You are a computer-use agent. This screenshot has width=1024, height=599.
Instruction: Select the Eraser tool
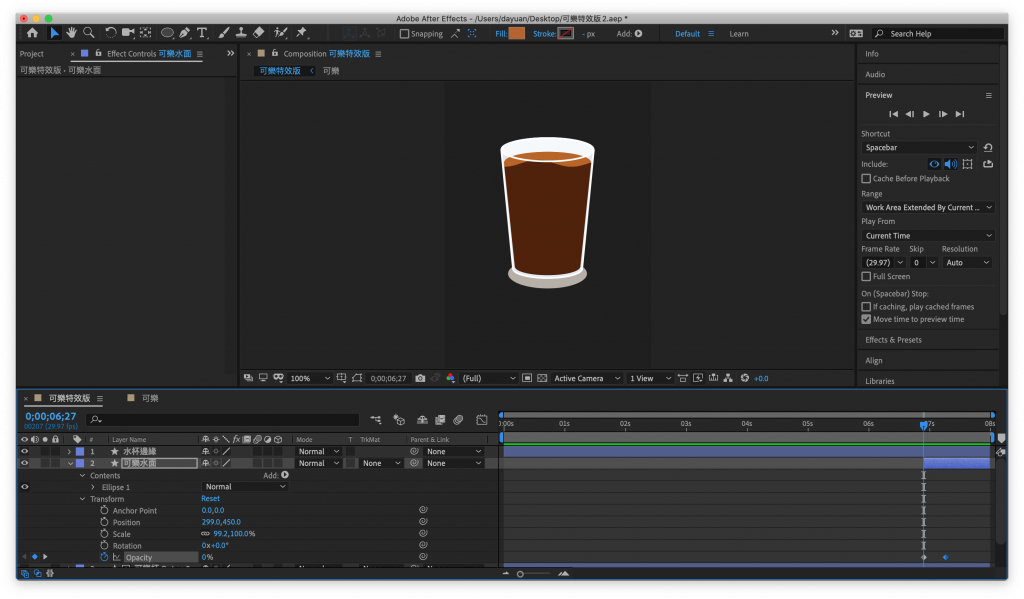(x=259, y=33)
